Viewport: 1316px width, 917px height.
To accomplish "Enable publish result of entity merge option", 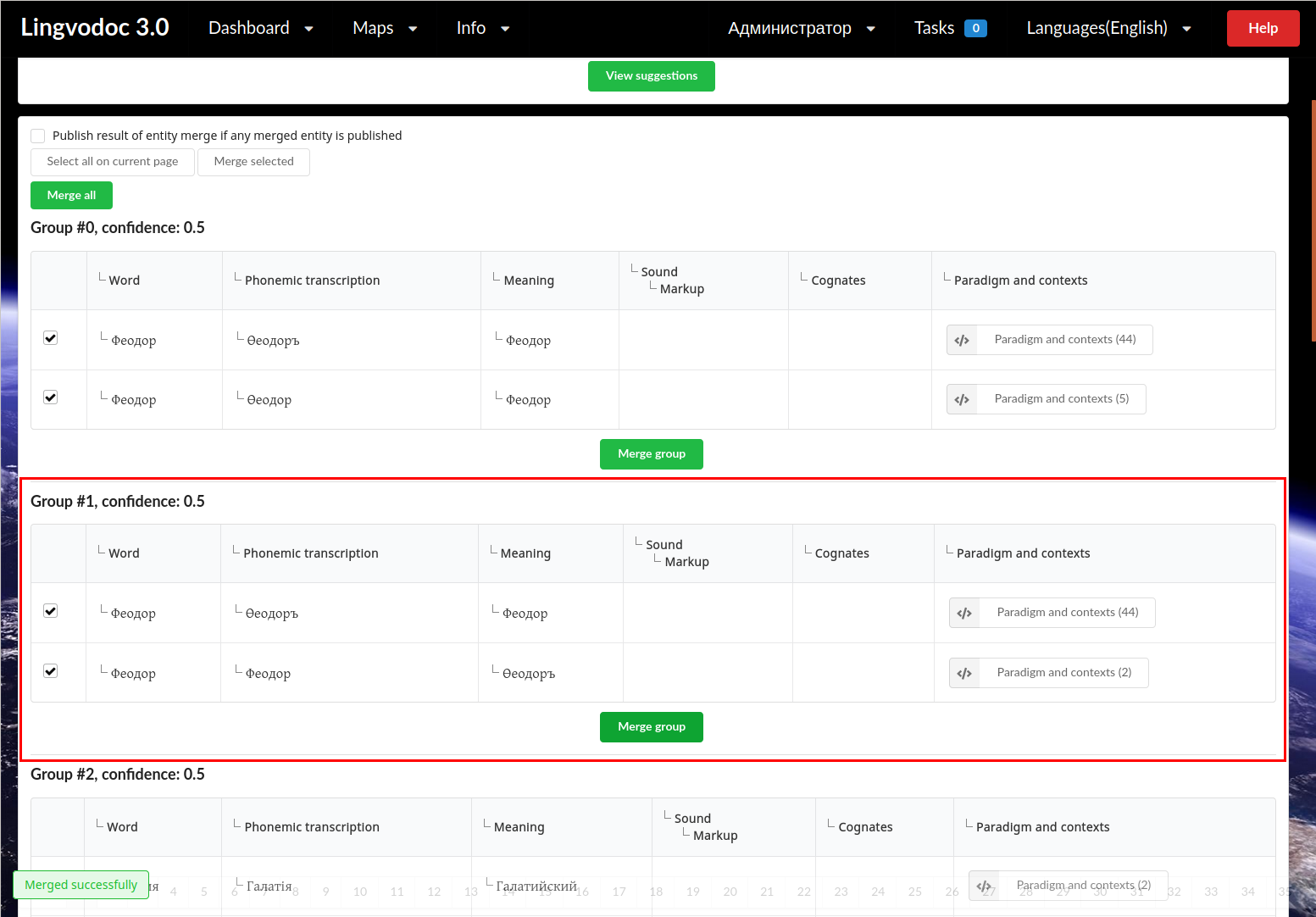I will (x=37, y=135).
